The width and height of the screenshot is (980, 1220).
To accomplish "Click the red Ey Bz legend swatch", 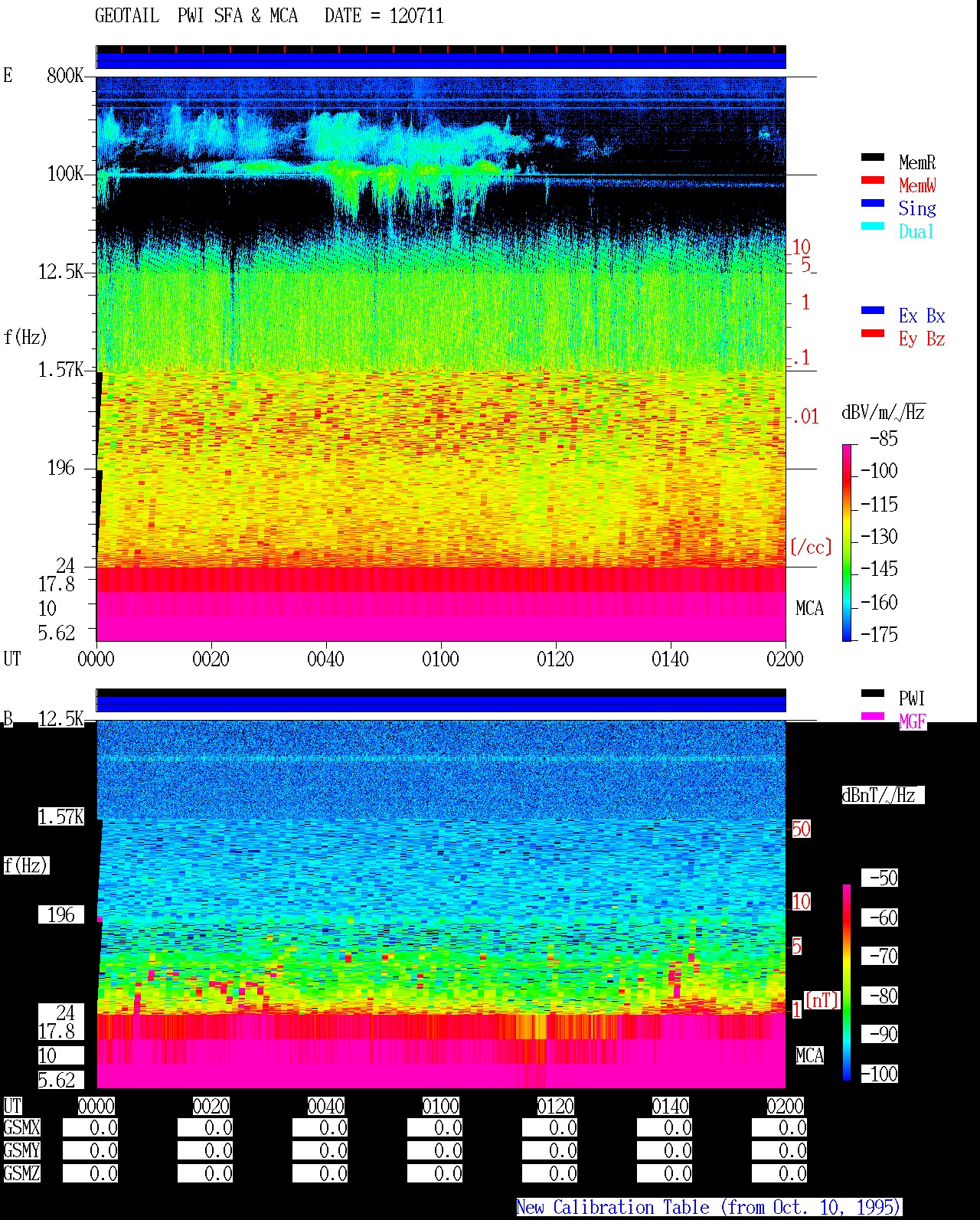I will [873, 334].
